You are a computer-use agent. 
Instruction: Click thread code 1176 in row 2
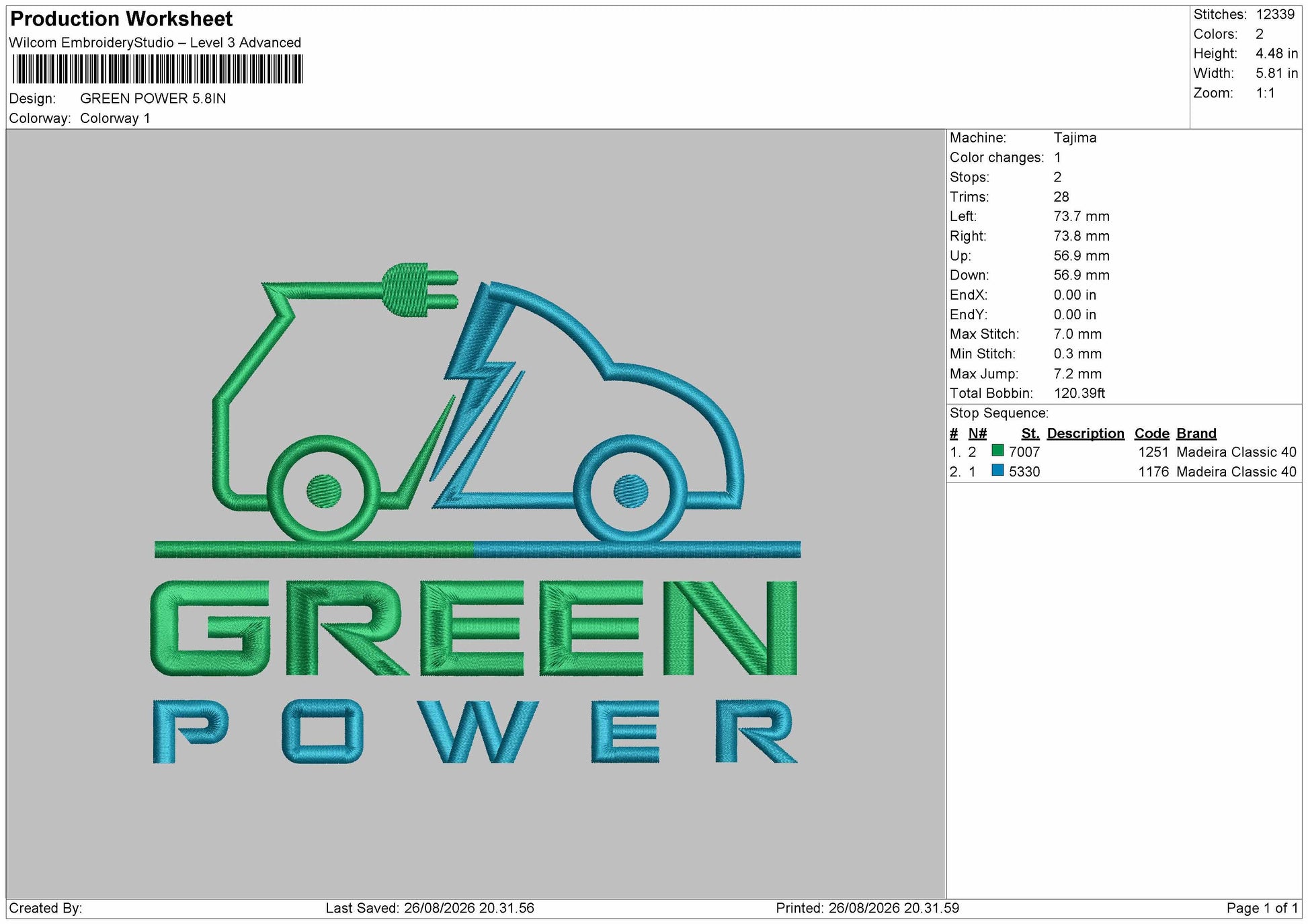1153,472
